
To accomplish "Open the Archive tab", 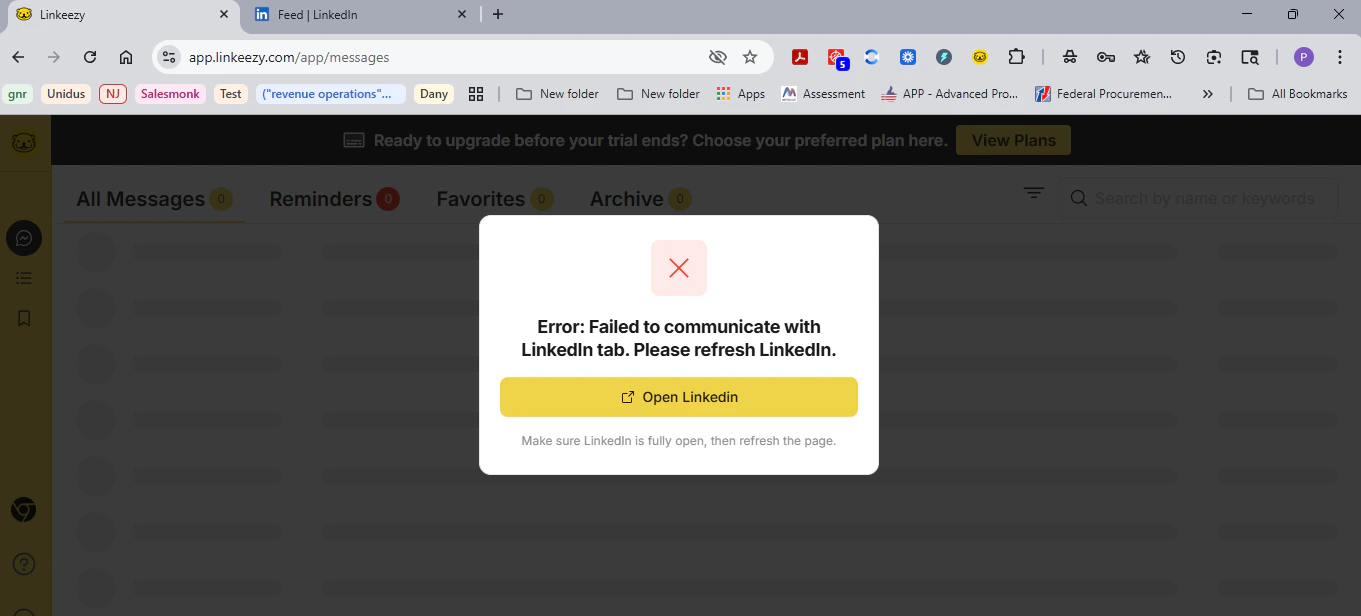I will (x=640, y=199).
